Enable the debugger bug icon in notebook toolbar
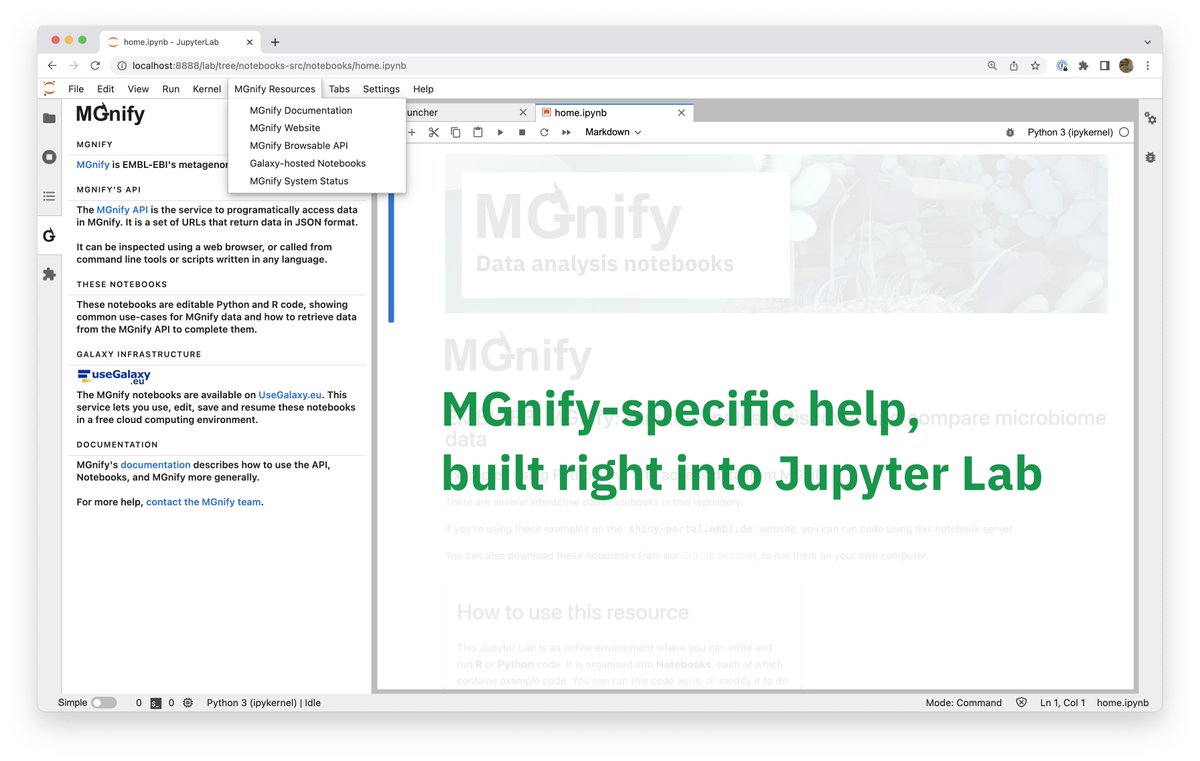Image resolution: width=1200 pixels, height=761 pixels. pos(1010,132)
